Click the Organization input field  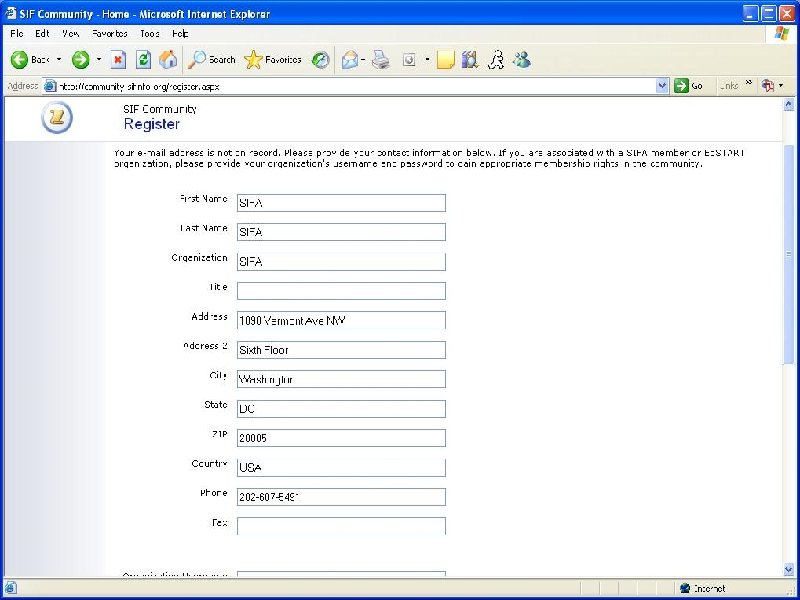[341, 261]
